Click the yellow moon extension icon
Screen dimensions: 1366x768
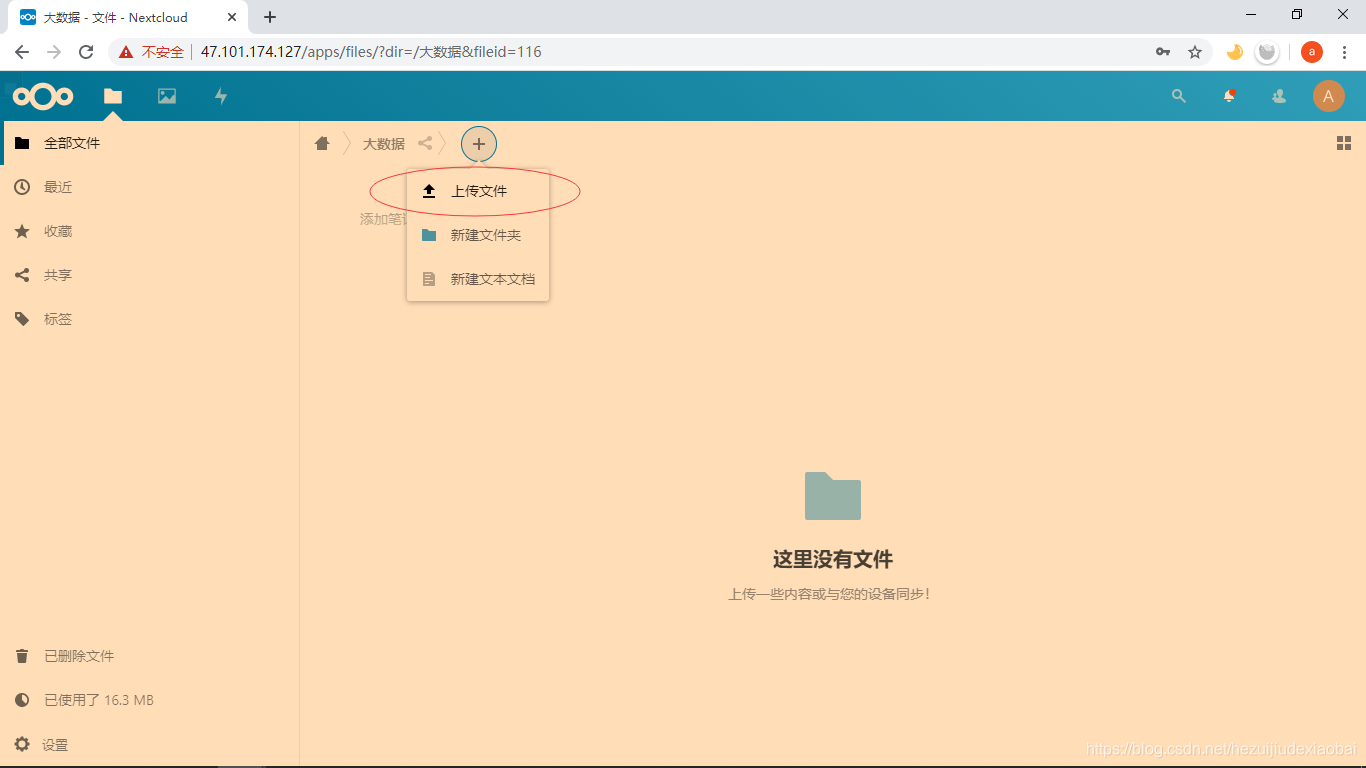pos(1235,52)
